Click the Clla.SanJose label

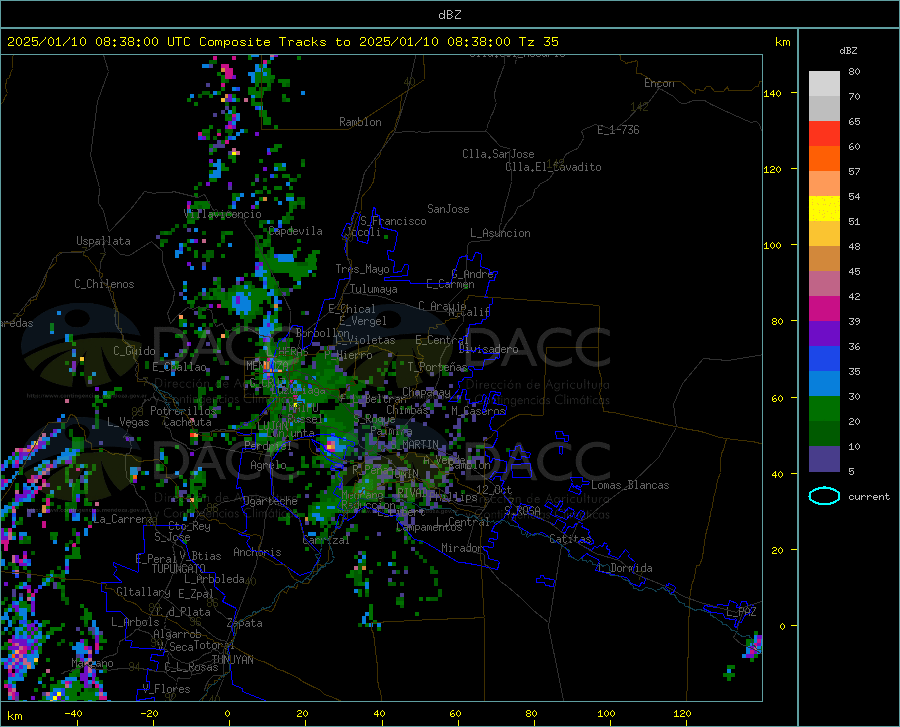point(498,154)
